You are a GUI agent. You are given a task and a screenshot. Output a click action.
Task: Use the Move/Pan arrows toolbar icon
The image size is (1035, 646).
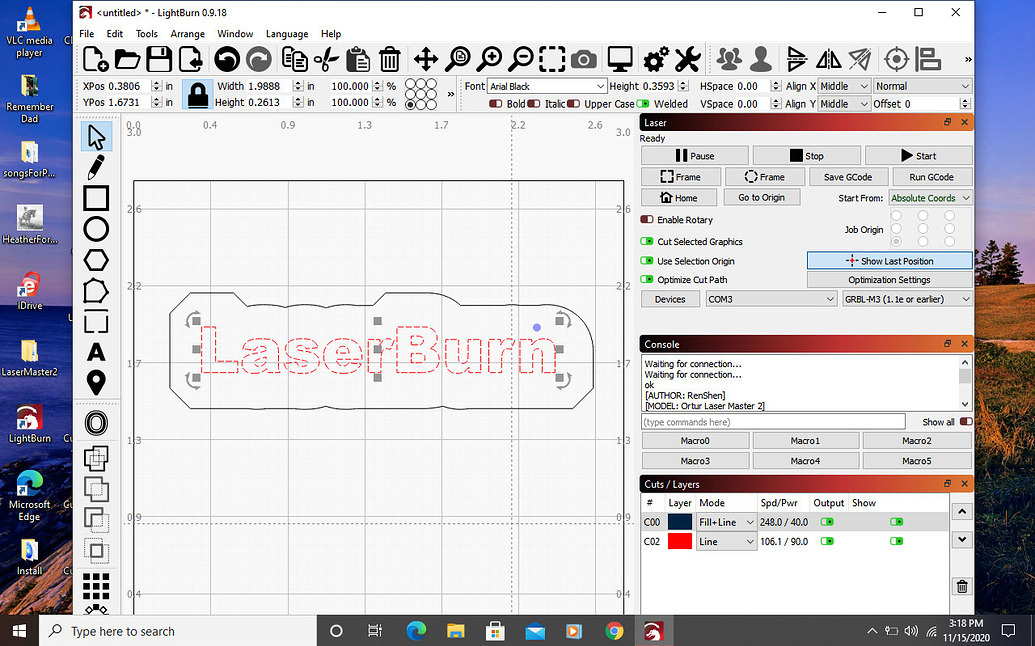(x=425, y=59)
